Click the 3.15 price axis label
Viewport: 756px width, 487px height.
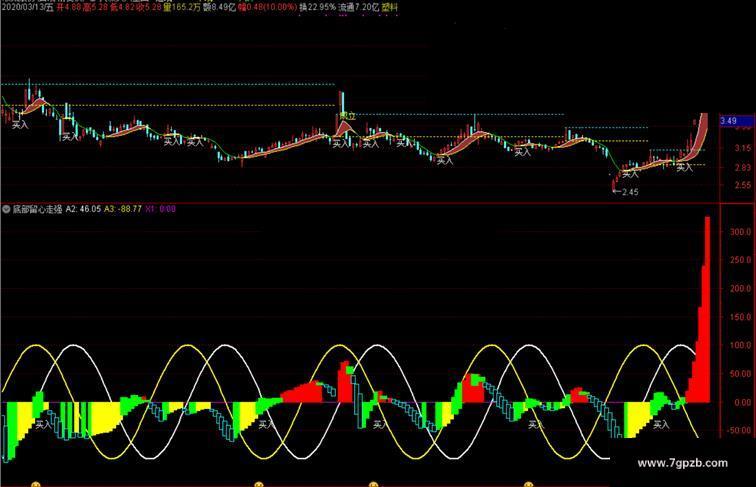click(742, 149)
